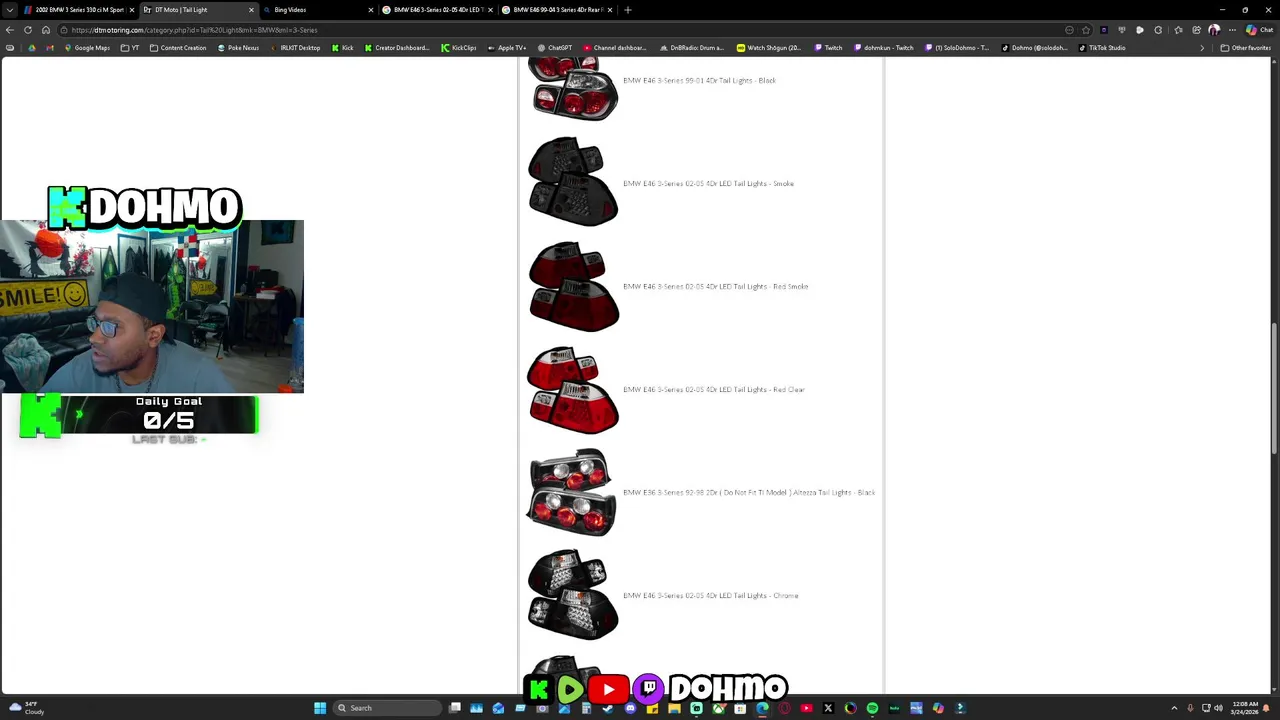The width and height of the screenshot is (1280, 720).
Task: Open the 02-05 4Dr LED Tail Lights Smoke link
Action: 708,184
